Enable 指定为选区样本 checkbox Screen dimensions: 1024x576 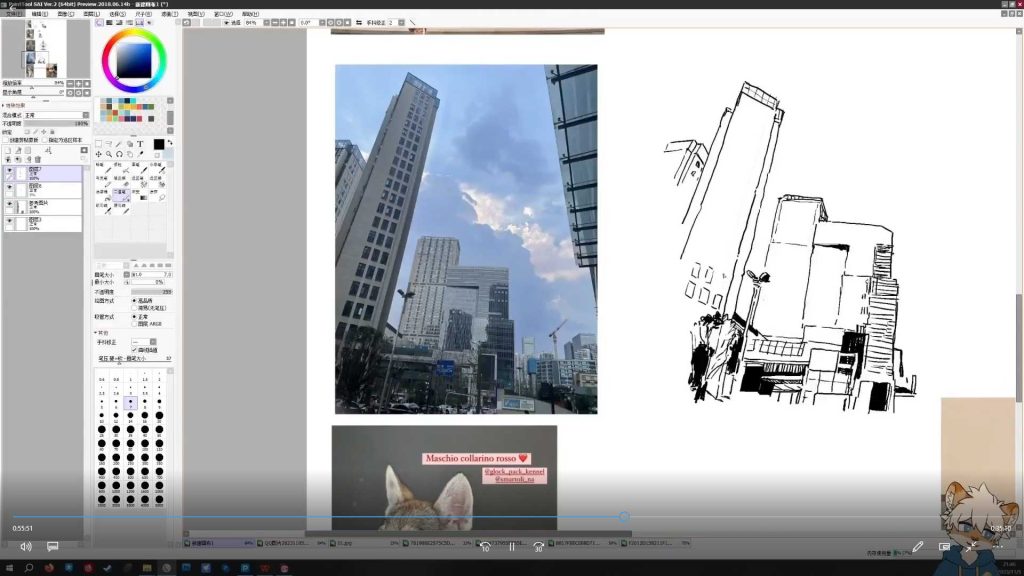(x=44, y=140)
